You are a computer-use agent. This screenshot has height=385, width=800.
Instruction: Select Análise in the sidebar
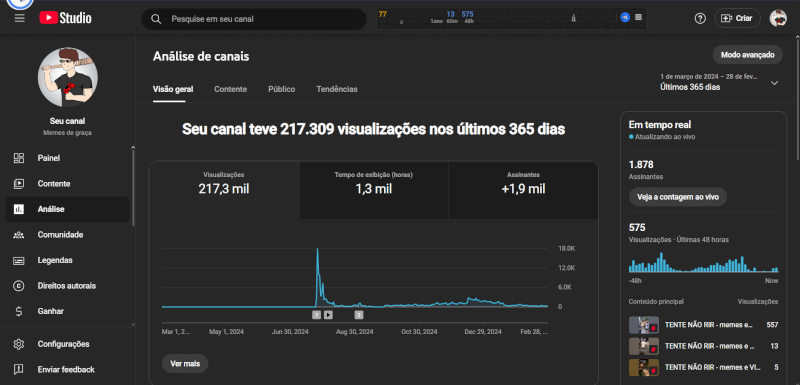point(67,209)
